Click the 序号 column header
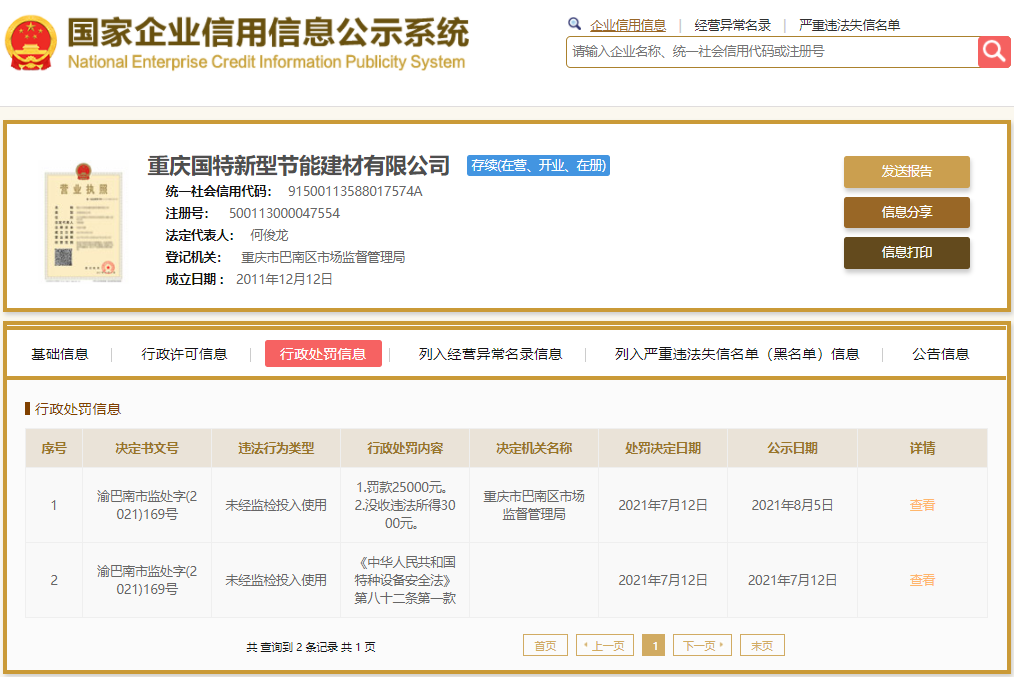Screen dimensions: 1014x677 click(x=54, y=448)
